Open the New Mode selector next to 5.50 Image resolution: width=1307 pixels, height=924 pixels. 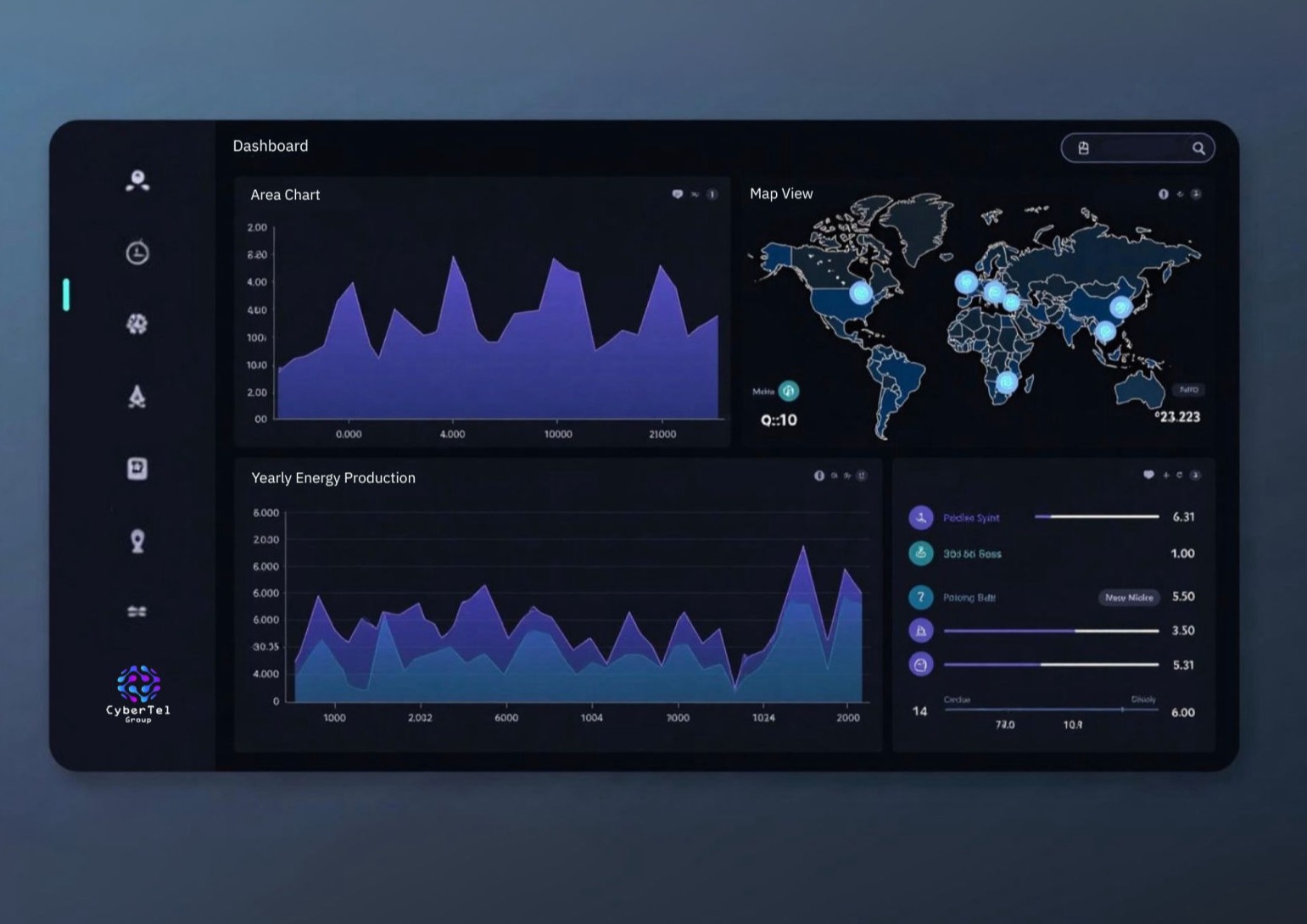[x=1128, y=598]
